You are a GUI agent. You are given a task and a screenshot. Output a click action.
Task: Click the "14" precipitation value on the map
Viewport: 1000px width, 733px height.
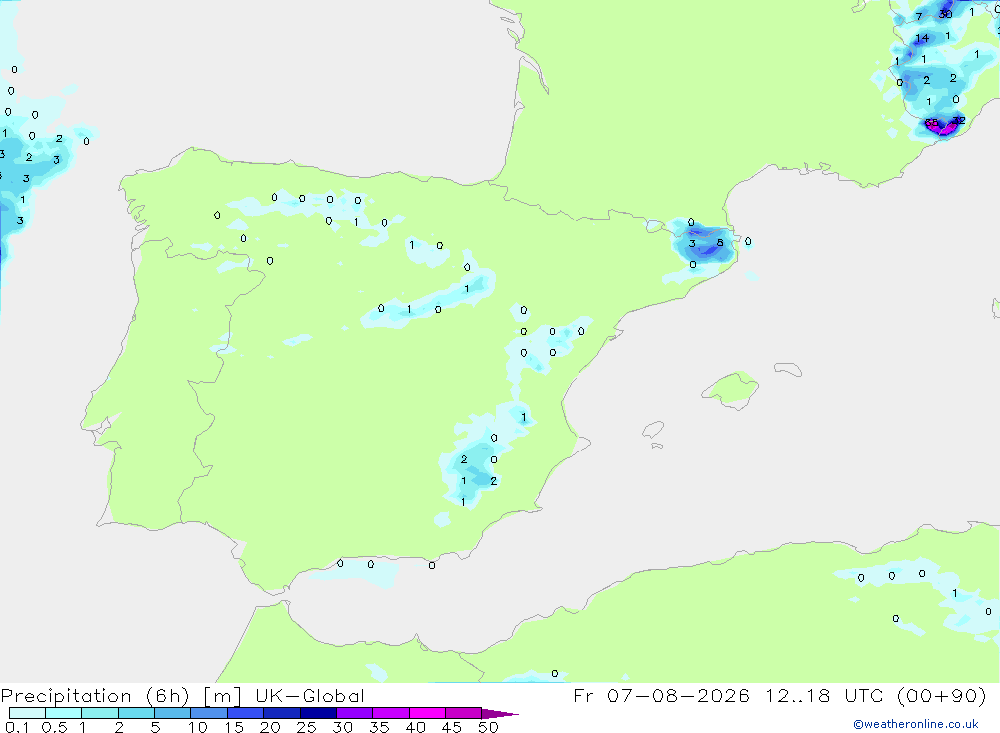[922, 38]
